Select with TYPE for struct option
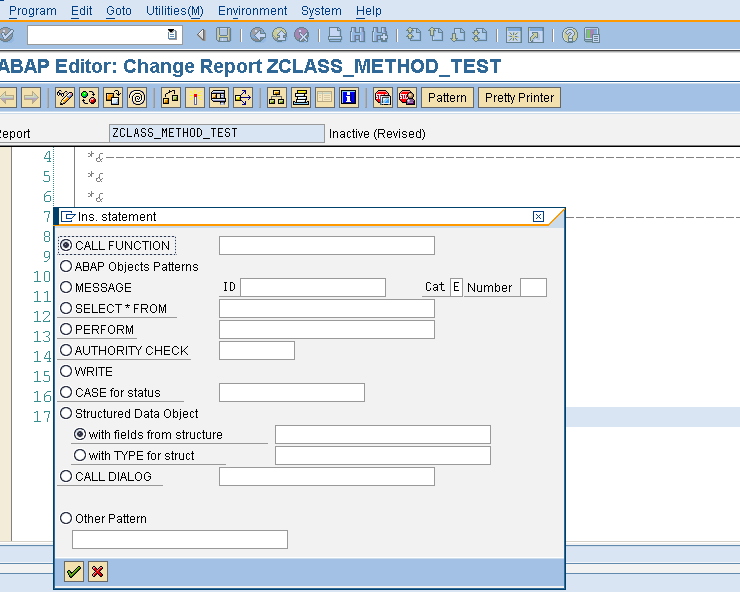 coord(80,455)
